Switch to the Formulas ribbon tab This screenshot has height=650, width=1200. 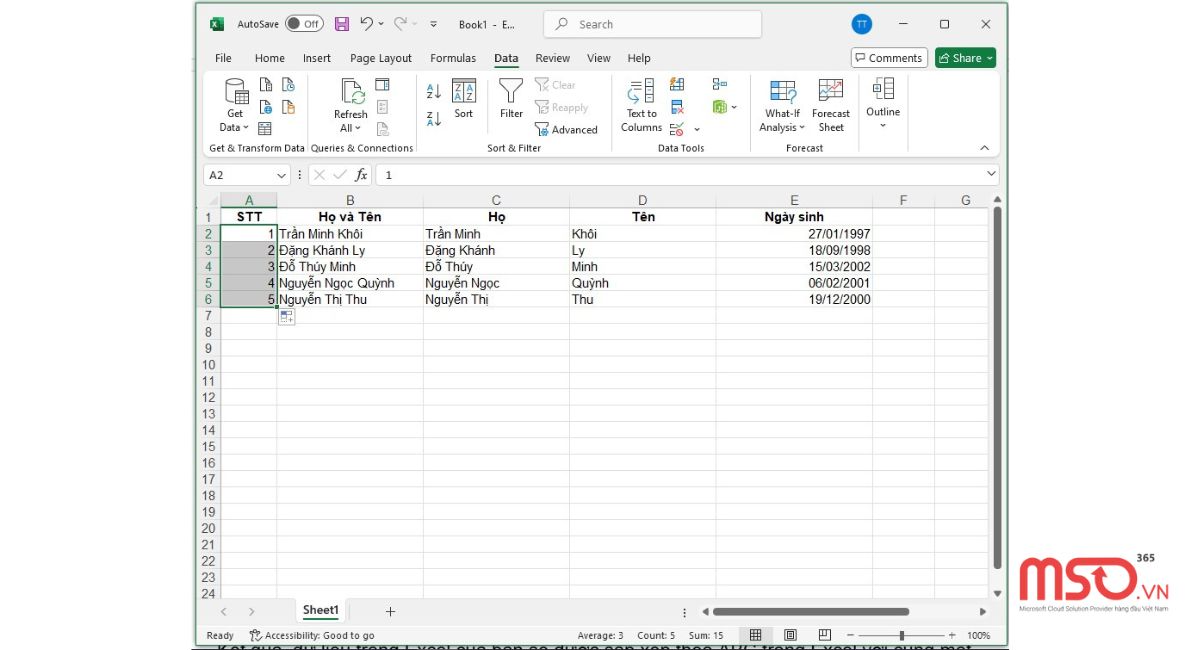coord(453,58)
